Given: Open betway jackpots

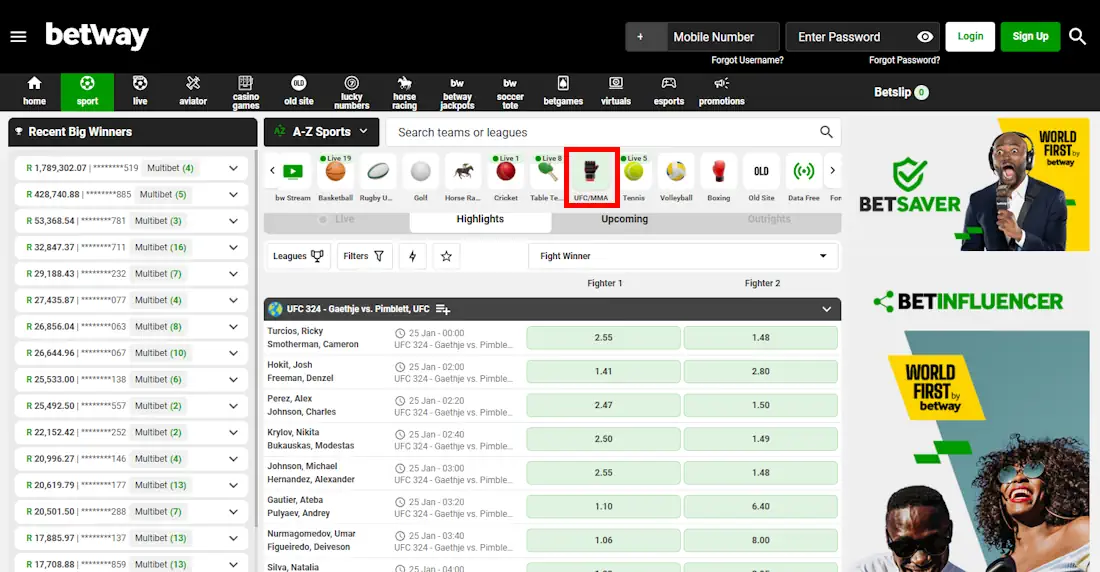Looking at the screenshot, I should point(457,92).
